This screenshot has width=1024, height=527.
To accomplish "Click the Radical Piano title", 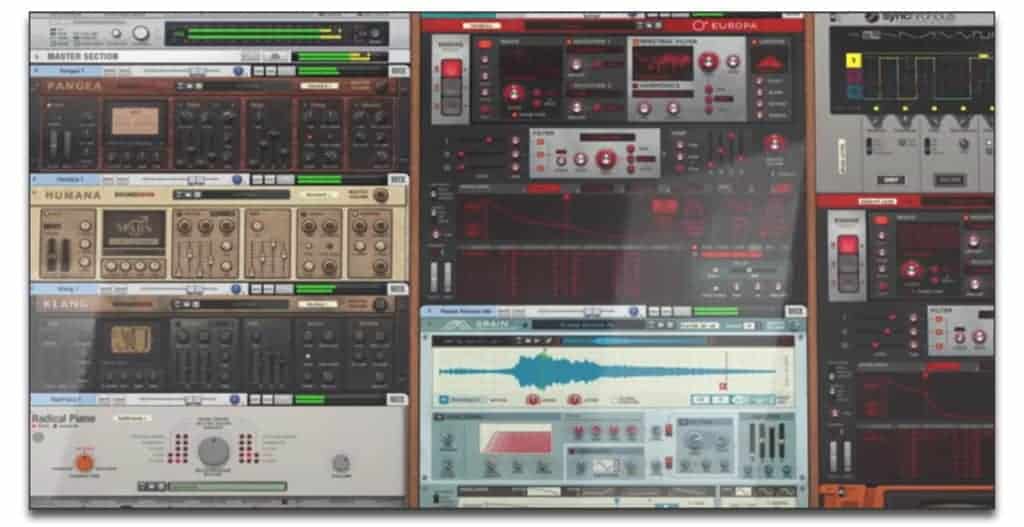I will coord(63,419).
